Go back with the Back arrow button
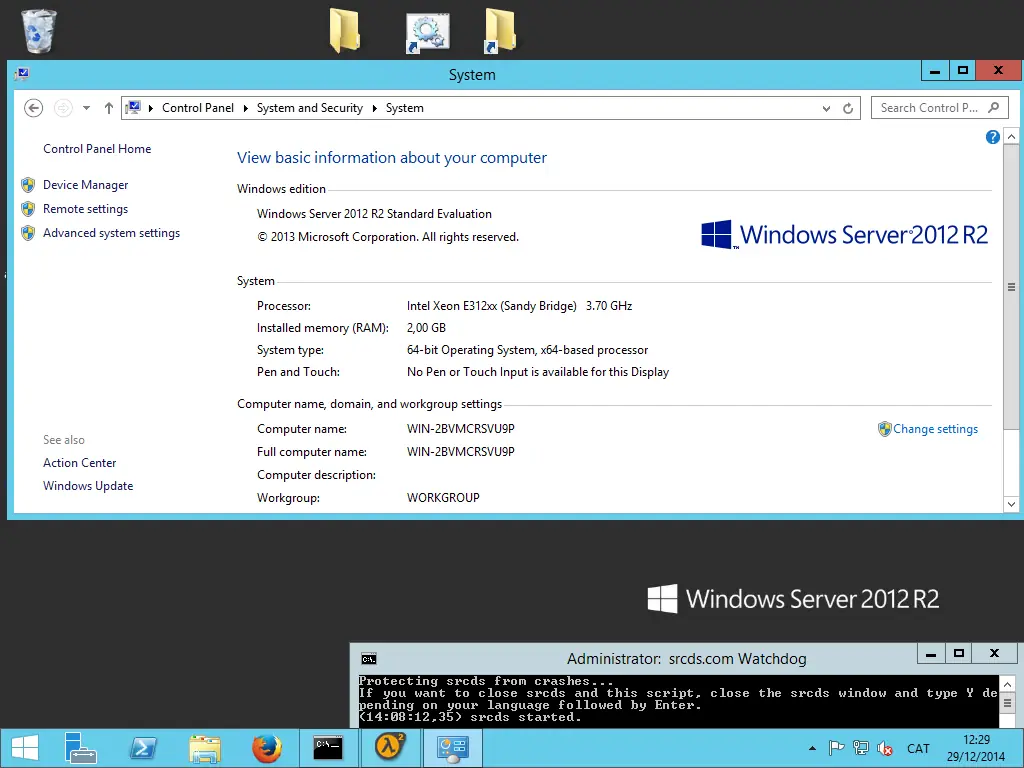The height and width of the screenshot is (768, 1024). [33, 108]
